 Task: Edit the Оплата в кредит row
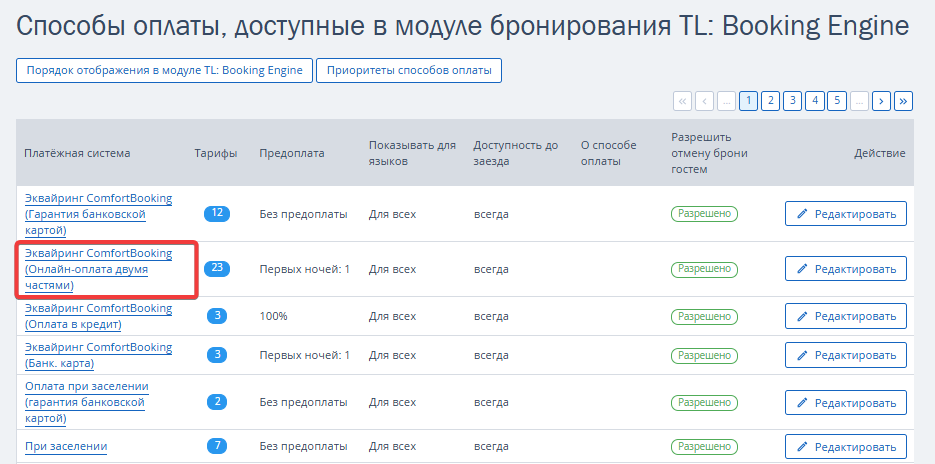click(846, 316)
